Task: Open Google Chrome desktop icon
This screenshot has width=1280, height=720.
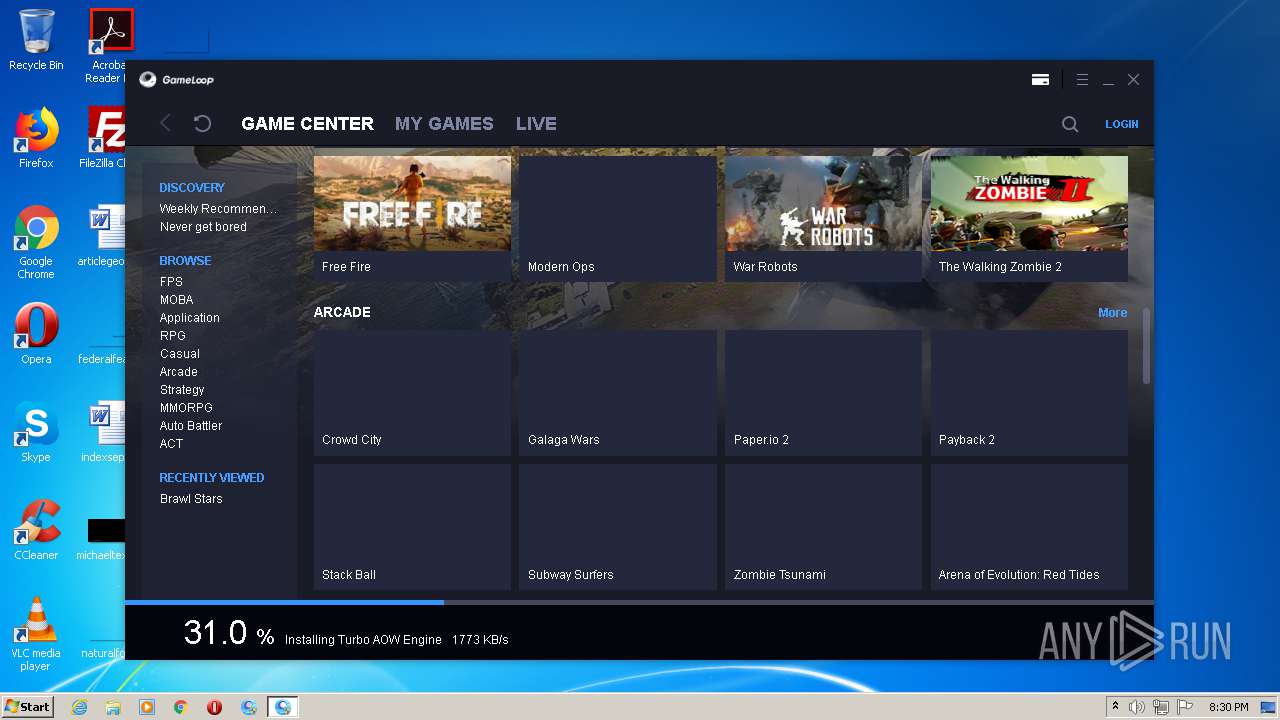Action: [36, 242]
